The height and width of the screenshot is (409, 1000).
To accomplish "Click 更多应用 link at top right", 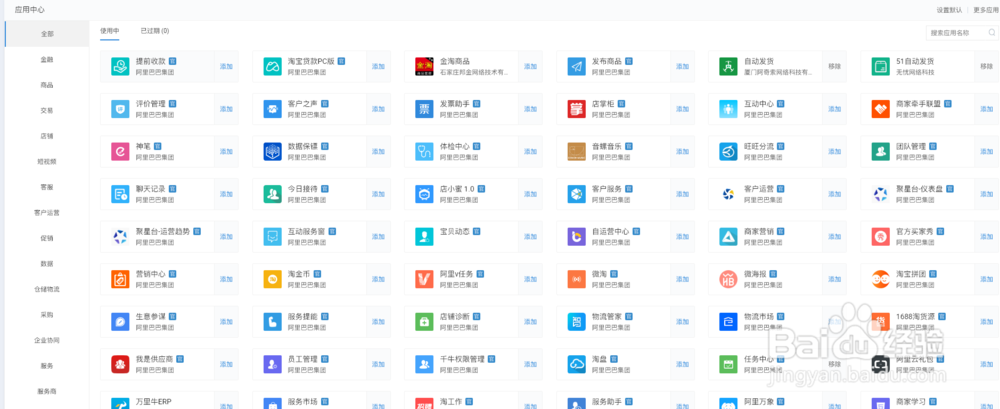I will 986,10.
